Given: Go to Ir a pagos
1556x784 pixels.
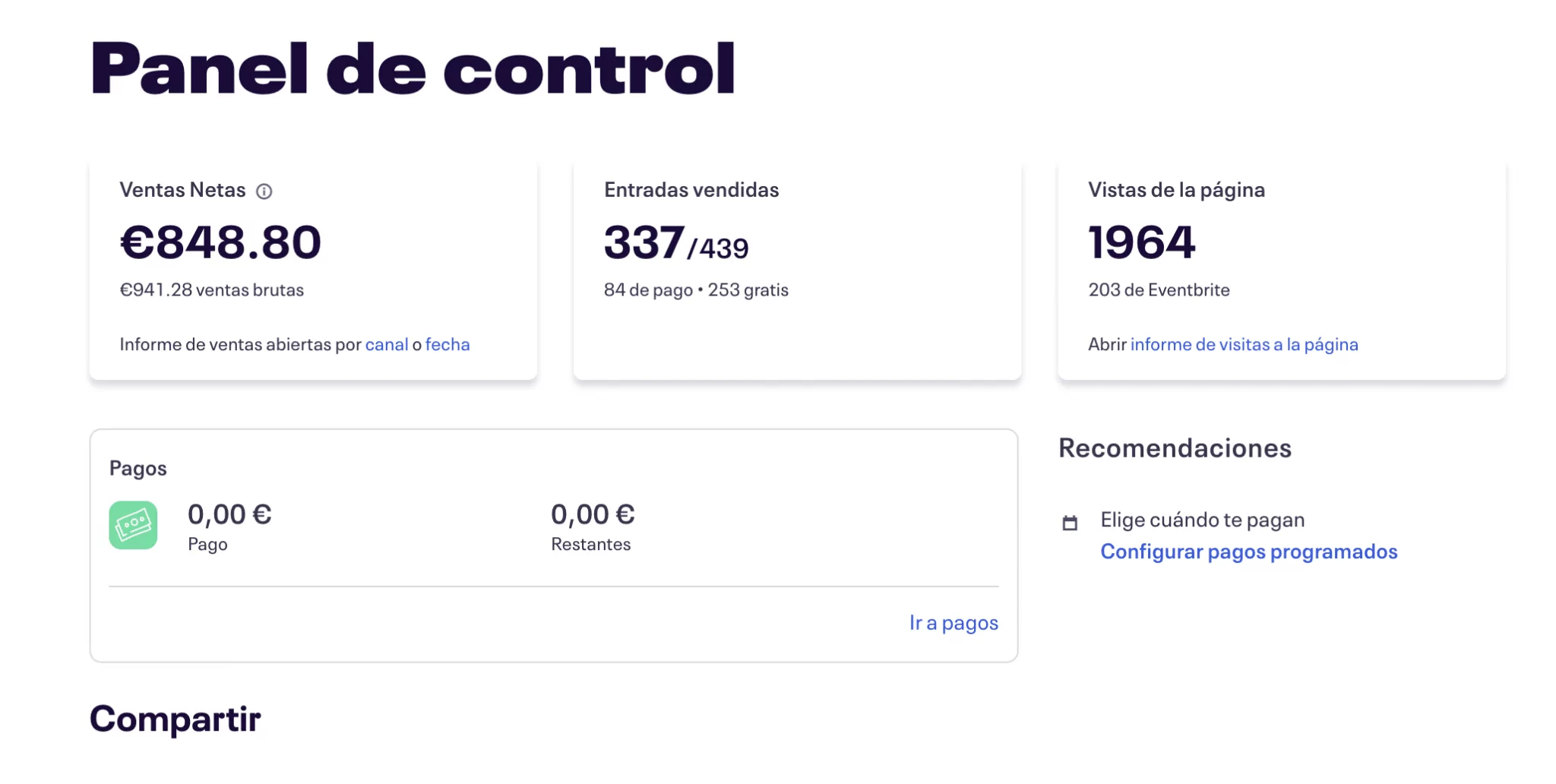Looking at the screenshot, I should point(954,623).
